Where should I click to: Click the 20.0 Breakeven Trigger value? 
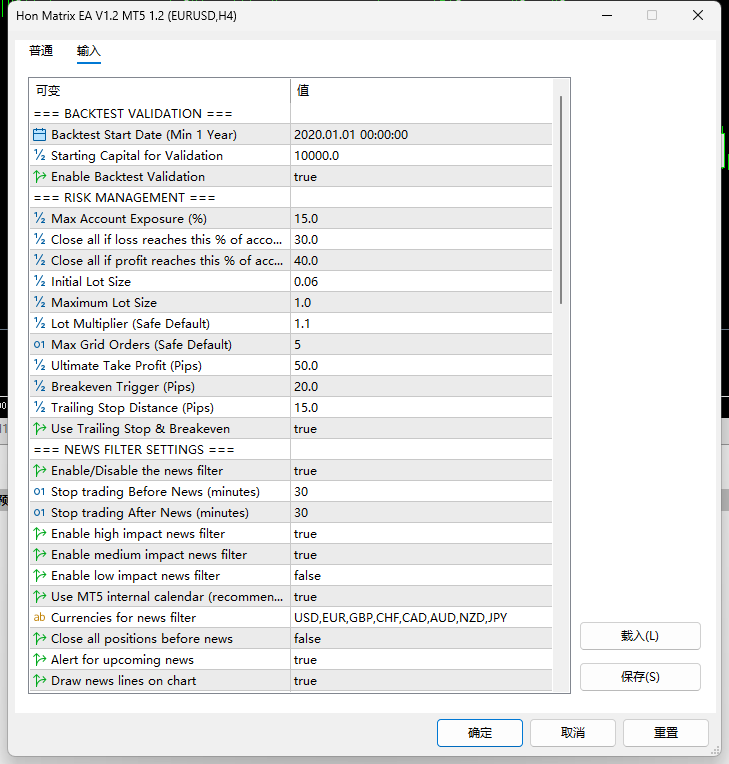click(x=306, y=386)
